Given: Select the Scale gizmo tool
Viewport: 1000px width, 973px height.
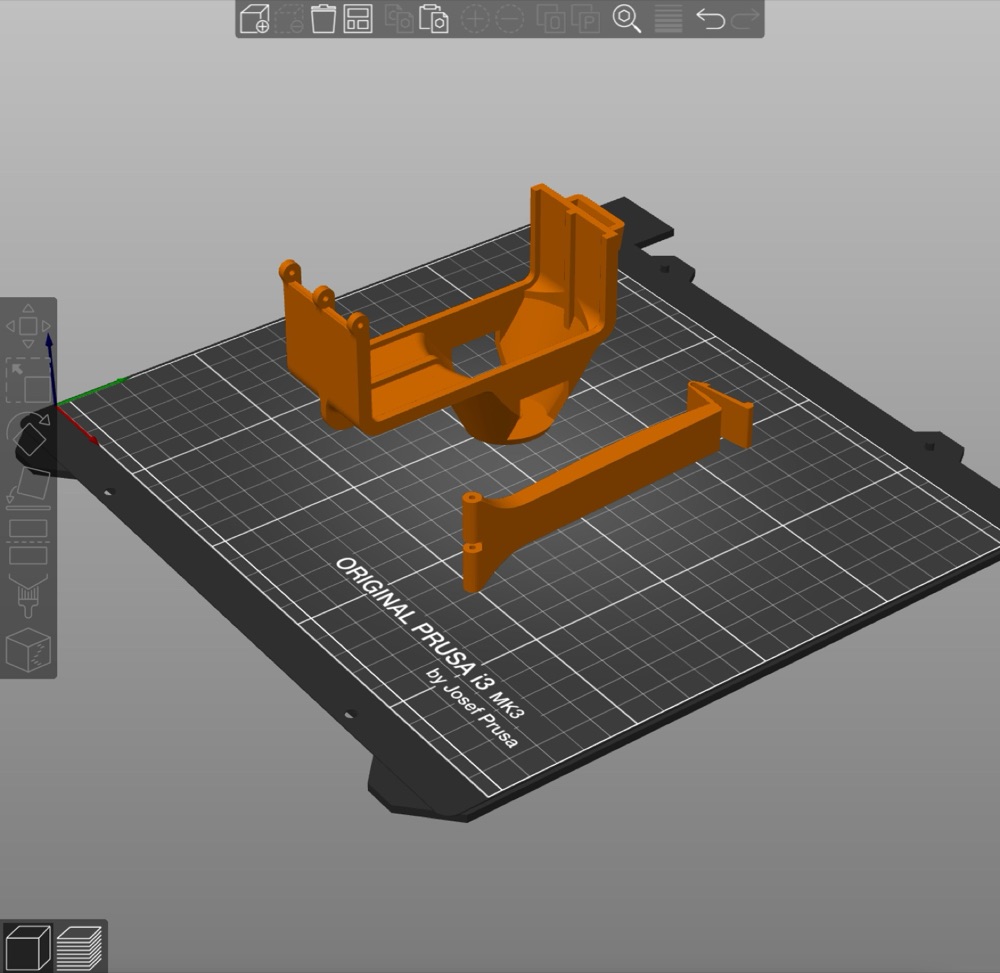Looking at the screenshot, I should 28,380.
